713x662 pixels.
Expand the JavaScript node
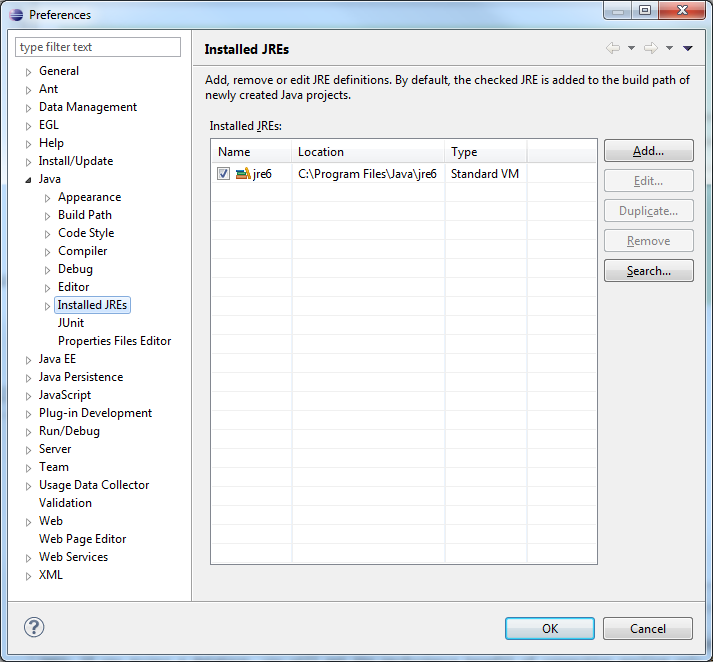coord(28,396)
